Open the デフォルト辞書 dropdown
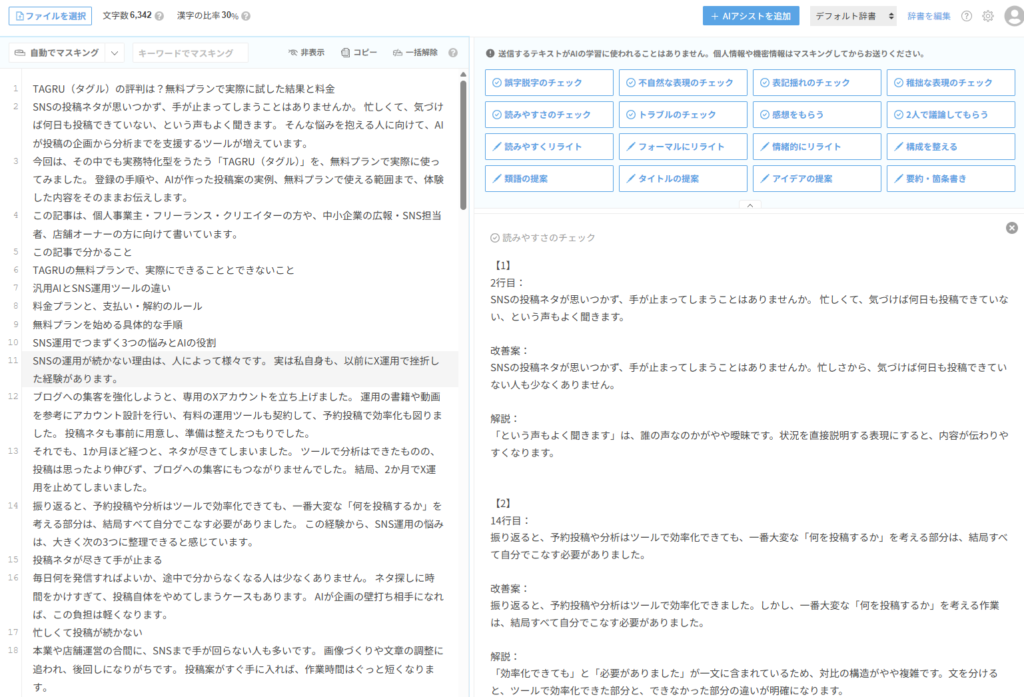The image size is (1024, 697). tap(854, 16)
